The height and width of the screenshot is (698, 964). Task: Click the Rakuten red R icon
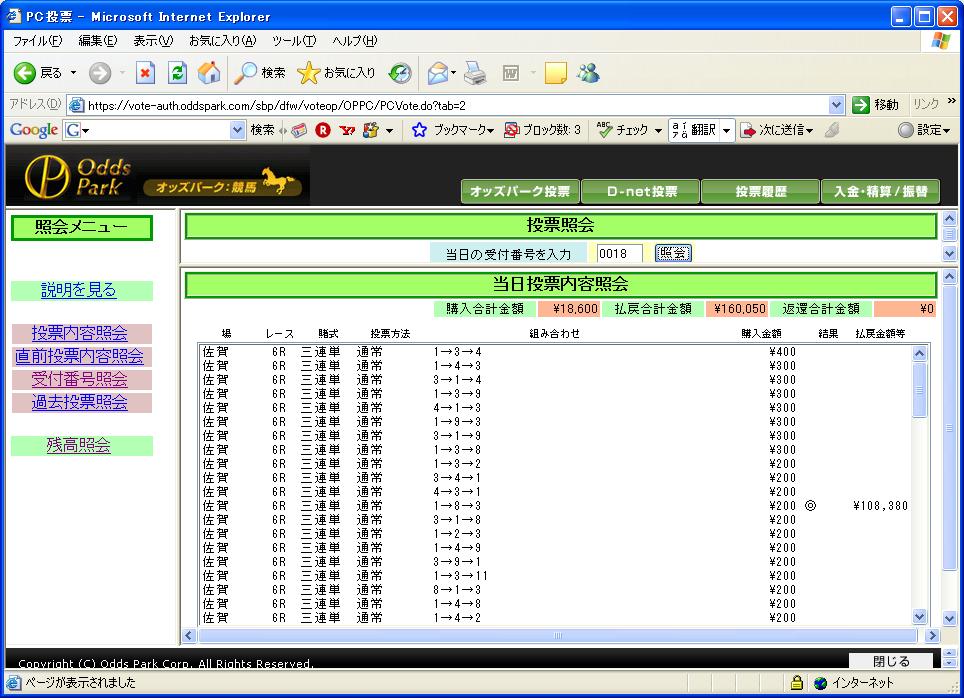tap(323, 130)
